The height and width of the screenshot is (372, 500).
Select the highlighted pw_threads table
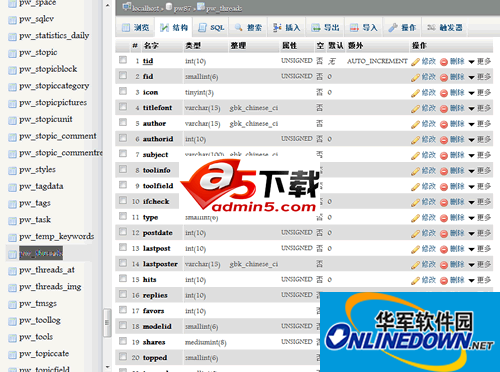tap(41, 254)
